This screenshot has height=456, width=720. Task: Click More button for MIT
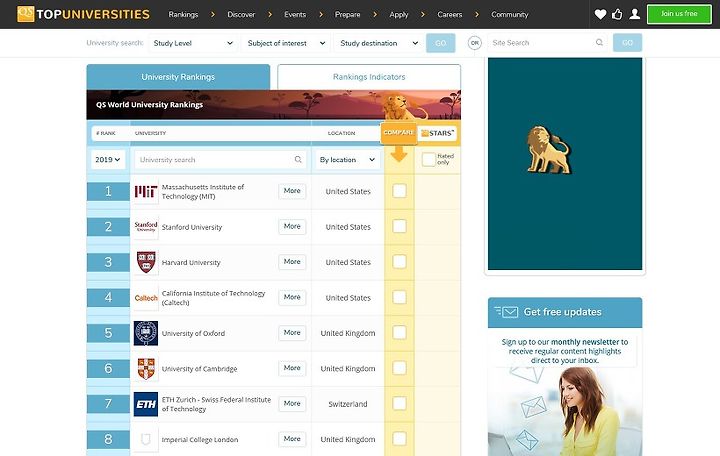(x=292, y=191)
